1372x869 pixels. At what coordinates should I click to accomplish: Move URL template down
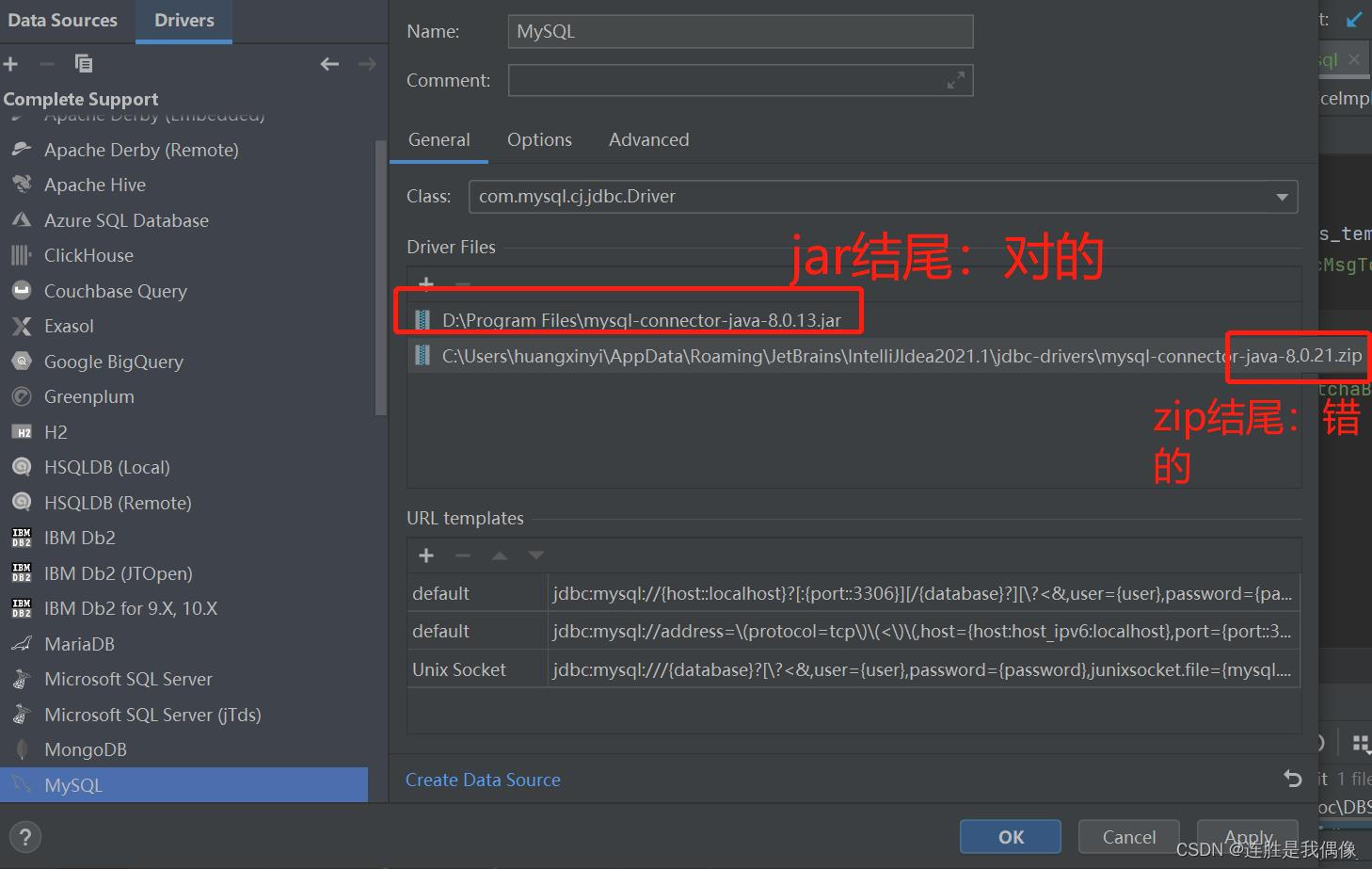point(536,555)
